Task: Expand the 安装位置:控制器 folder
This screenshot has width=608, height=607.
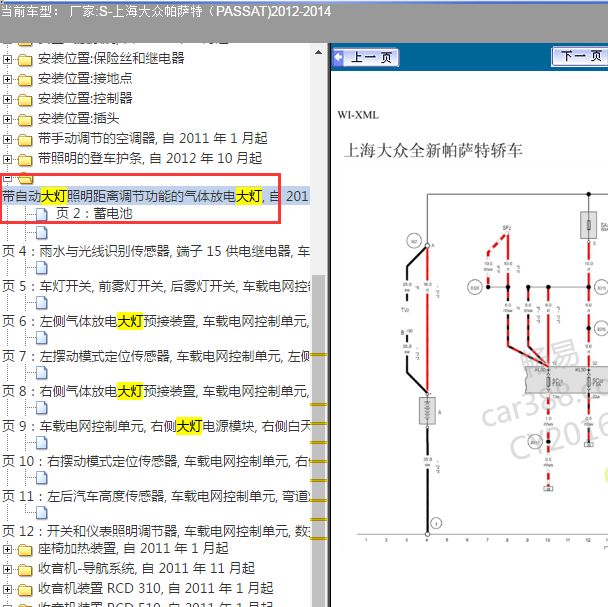Action: [7, 99]
